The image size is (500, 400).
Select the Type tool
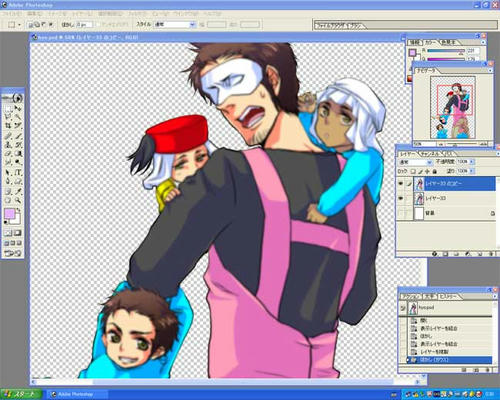coord(18,172)
